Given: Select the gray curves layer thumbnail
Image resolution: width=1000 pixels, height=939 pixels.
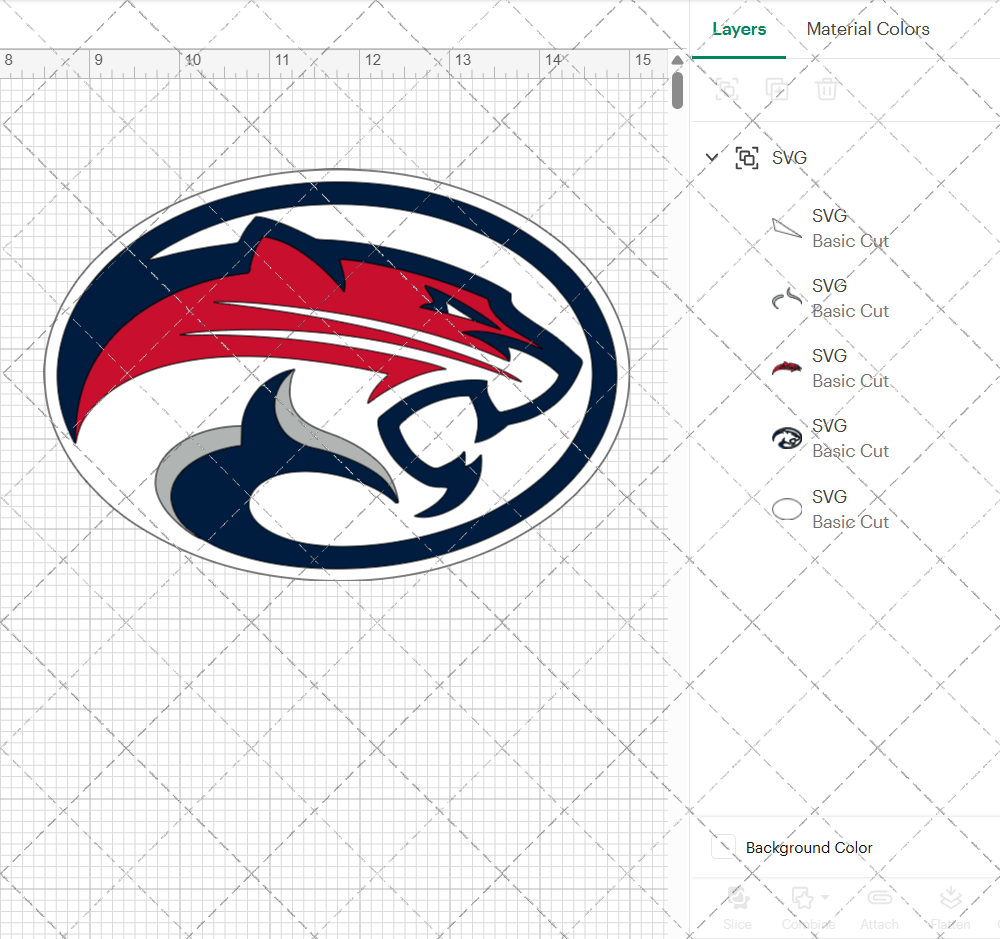Looking at the screenshot, I should point(787,298).
